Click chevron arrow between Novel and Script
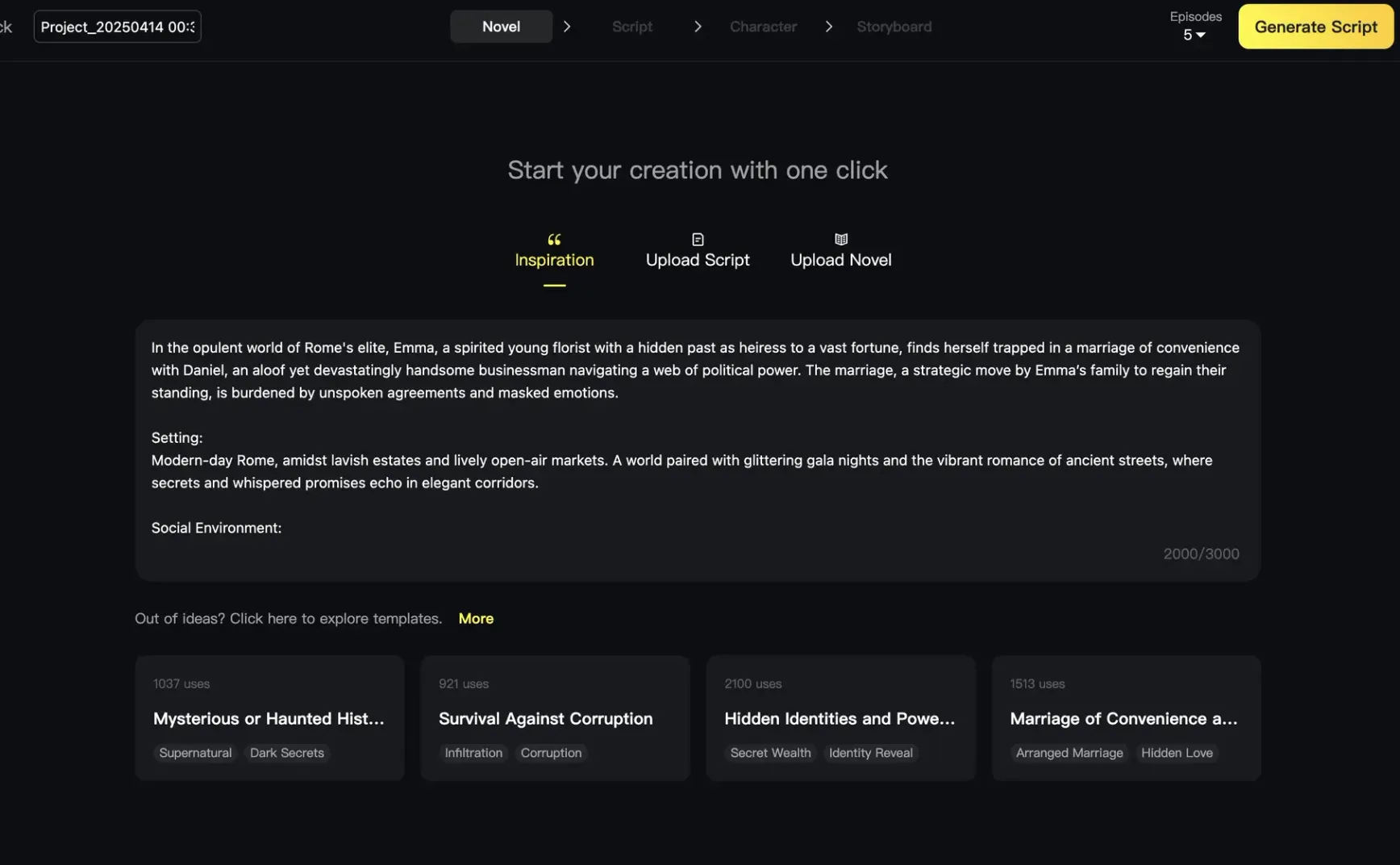The height and width of the screenshot is (865, 1400). [x=567, y=27]
